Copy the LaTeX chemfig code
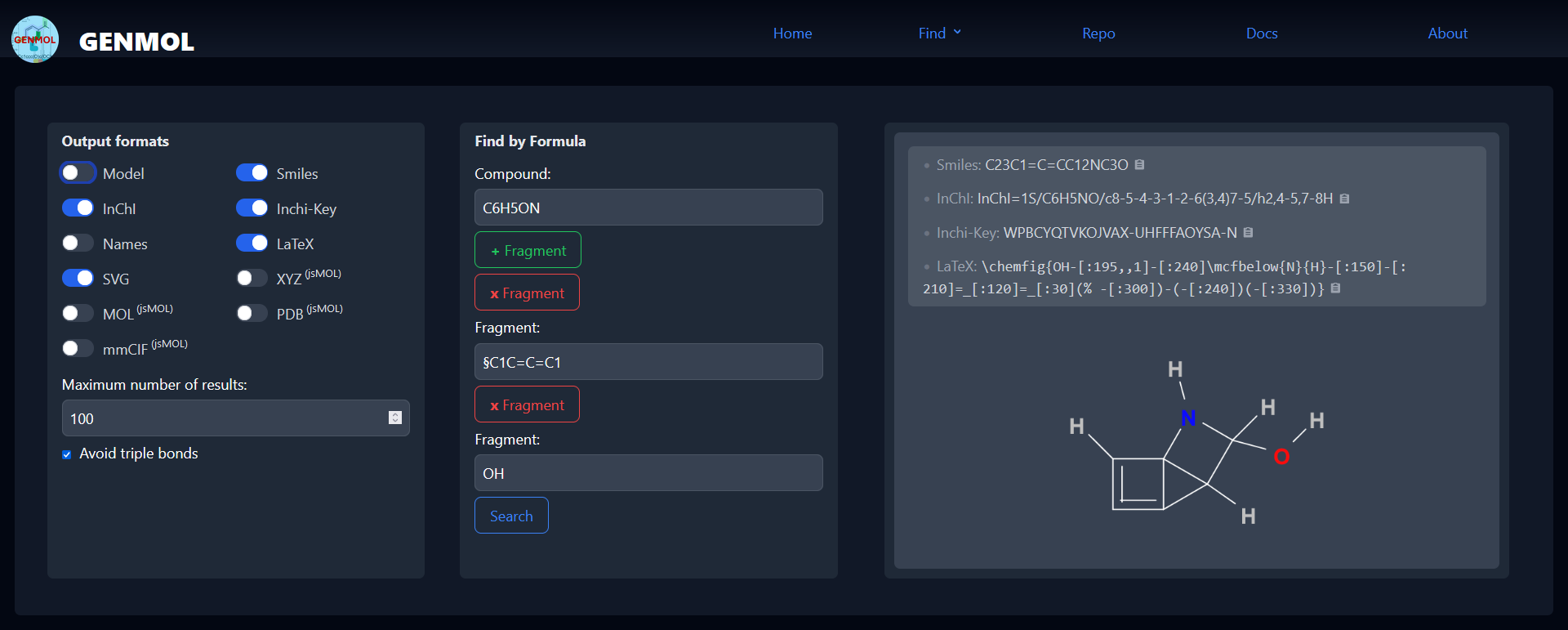Image resolution: width=1568 pixels, height=630 pixels. point(1335,288)
